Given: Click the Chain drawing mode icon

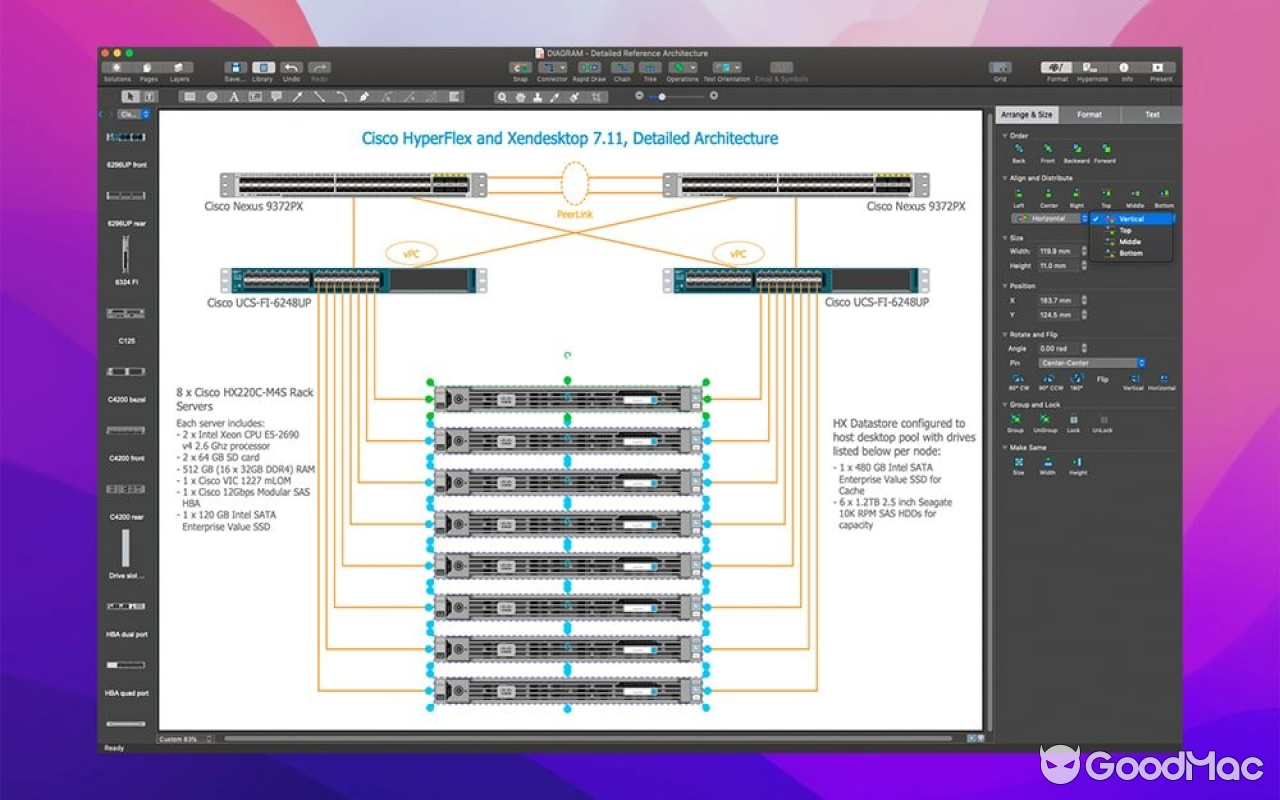Looking at the screenshot, I should 623,67.
